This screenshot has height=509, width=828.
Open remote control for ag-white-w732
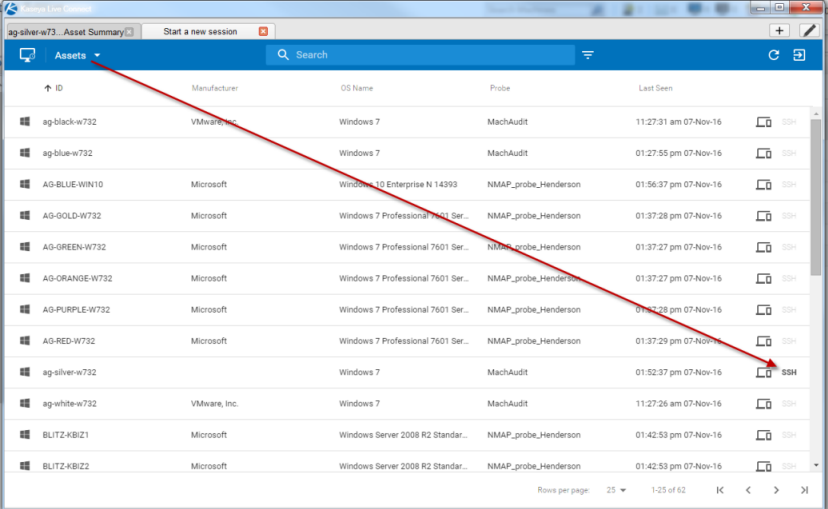tap(764, 404)
